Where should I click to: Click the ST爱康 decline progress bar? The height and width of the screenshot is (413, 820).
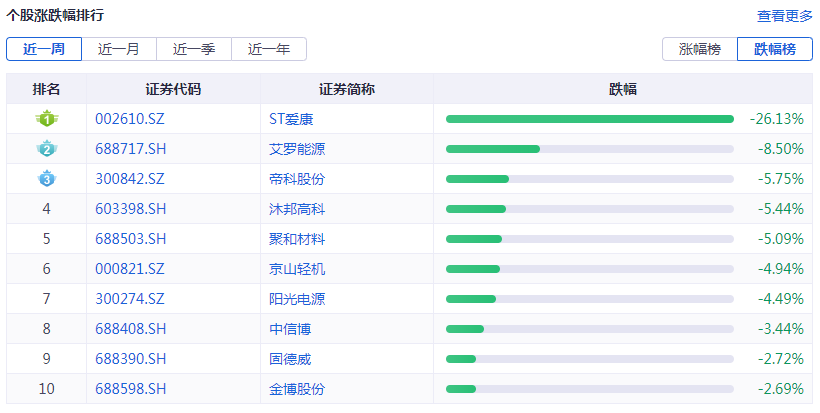(589, 119)
